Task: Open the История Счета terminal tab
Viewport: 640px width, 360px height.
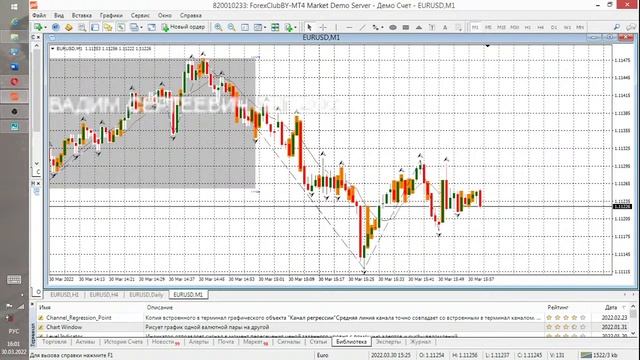Action: 123,342
